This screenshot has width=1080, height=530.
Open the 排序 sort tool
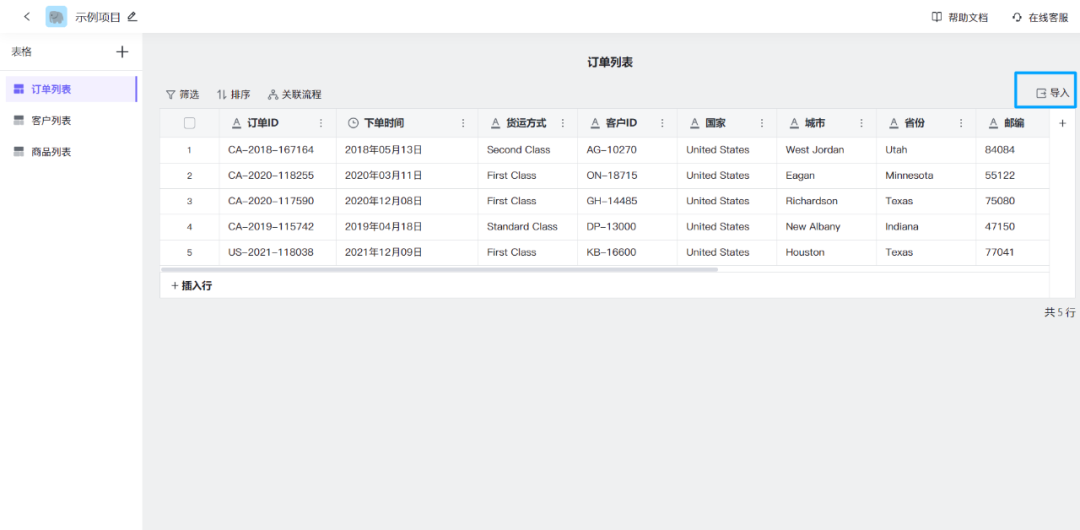coord(233,94)
